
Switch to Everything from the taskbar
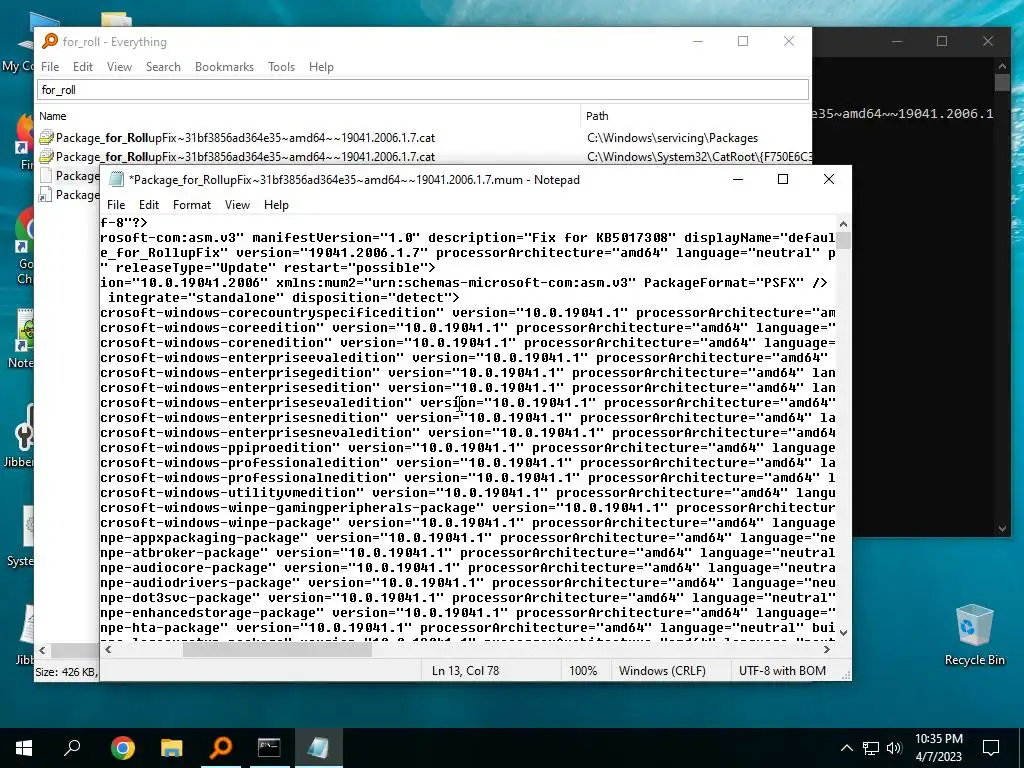[x=221, y=748]
